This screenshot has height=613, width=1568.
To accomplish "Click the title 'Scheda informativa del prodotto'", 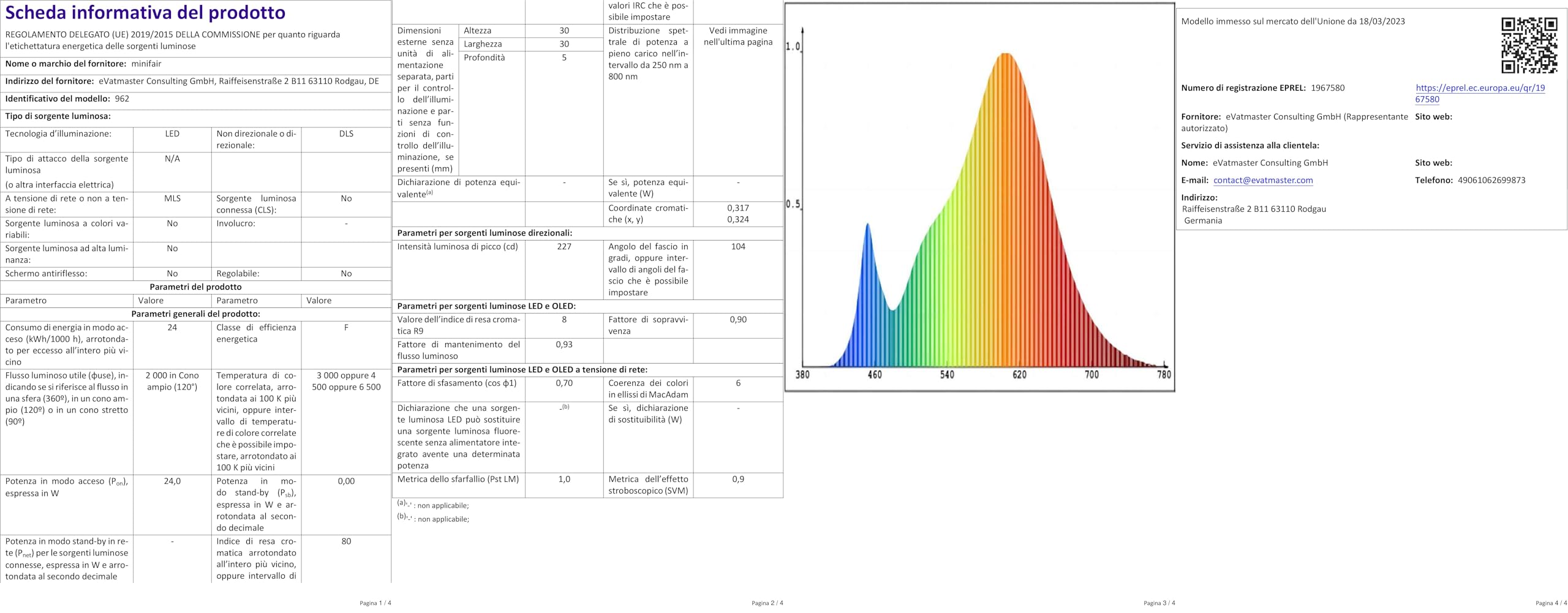I will 145,12.
